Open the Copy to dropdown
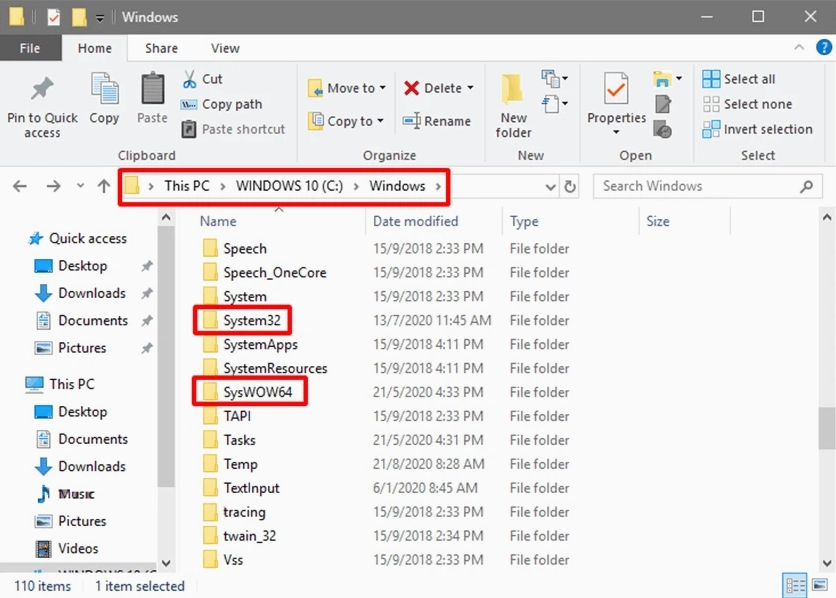Image resolution: width=836 pixels, height=598 pixels. pos(345,121)
